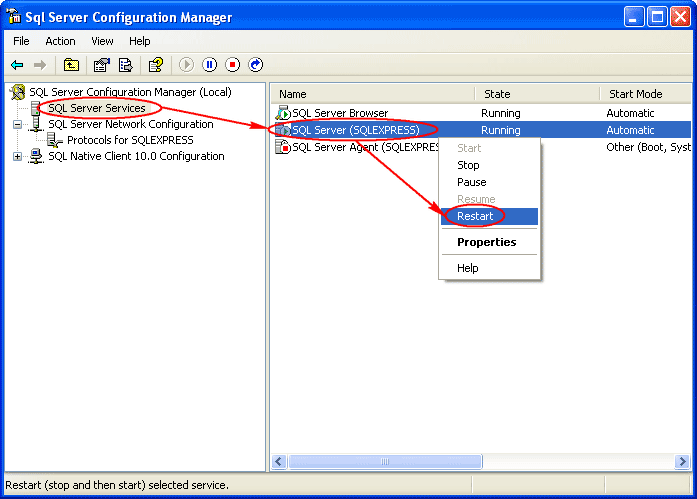Click the Help toolbar icon
The image size is (697, 499).
(155, 65)
